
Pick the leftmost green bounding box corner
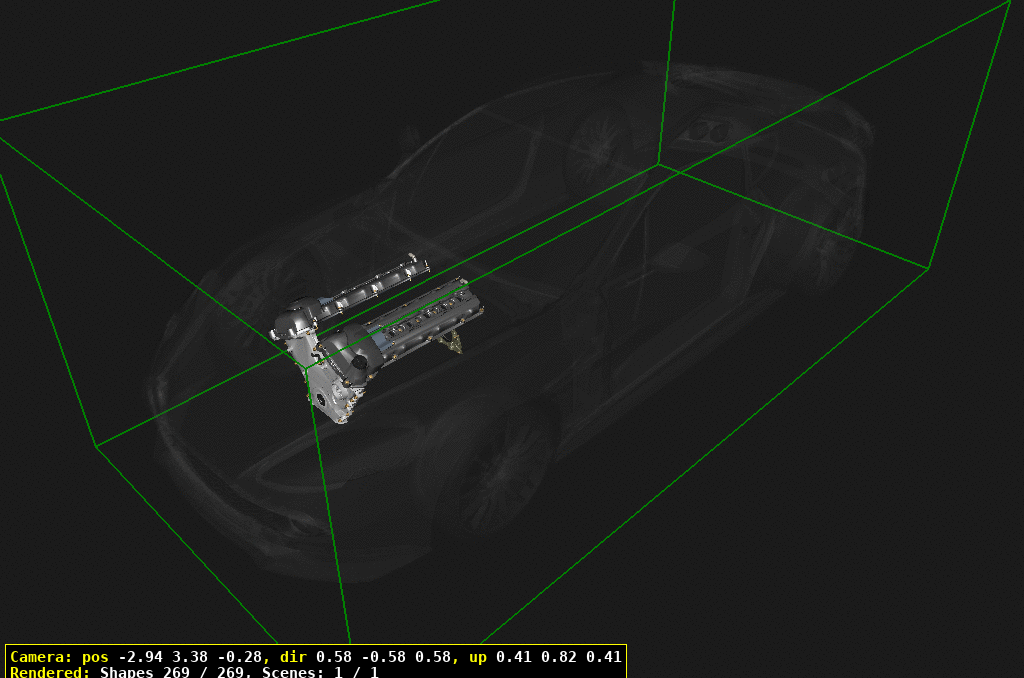[x=97, y=446]
